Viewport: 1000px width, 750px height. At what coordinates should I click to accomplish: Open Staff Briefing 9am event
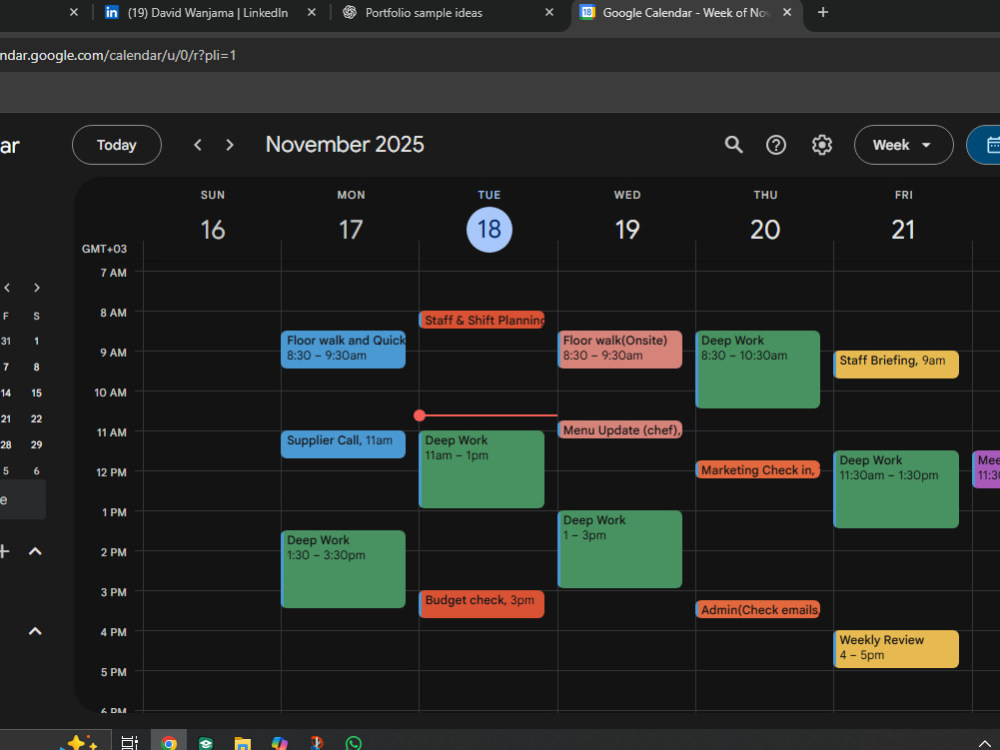(896, 364)
